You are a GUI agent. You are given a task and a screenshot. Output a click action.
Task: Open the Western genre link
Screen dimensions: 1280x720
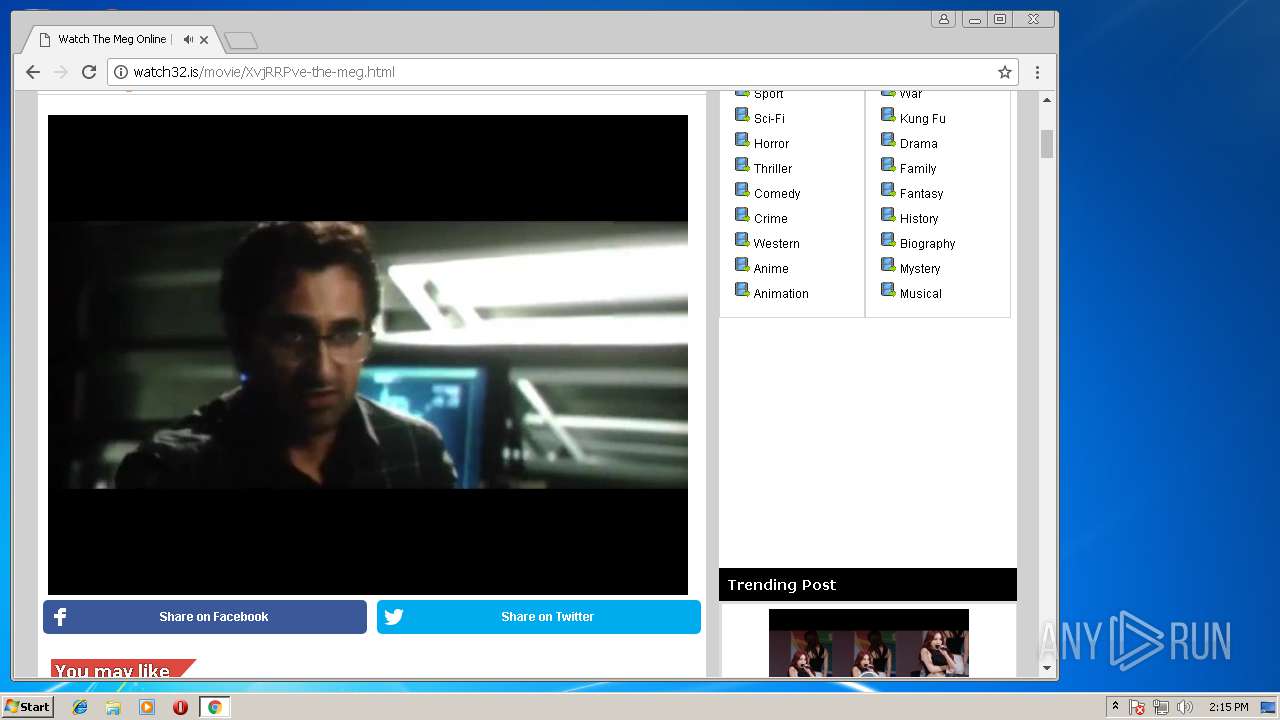[x=776, y=244]
